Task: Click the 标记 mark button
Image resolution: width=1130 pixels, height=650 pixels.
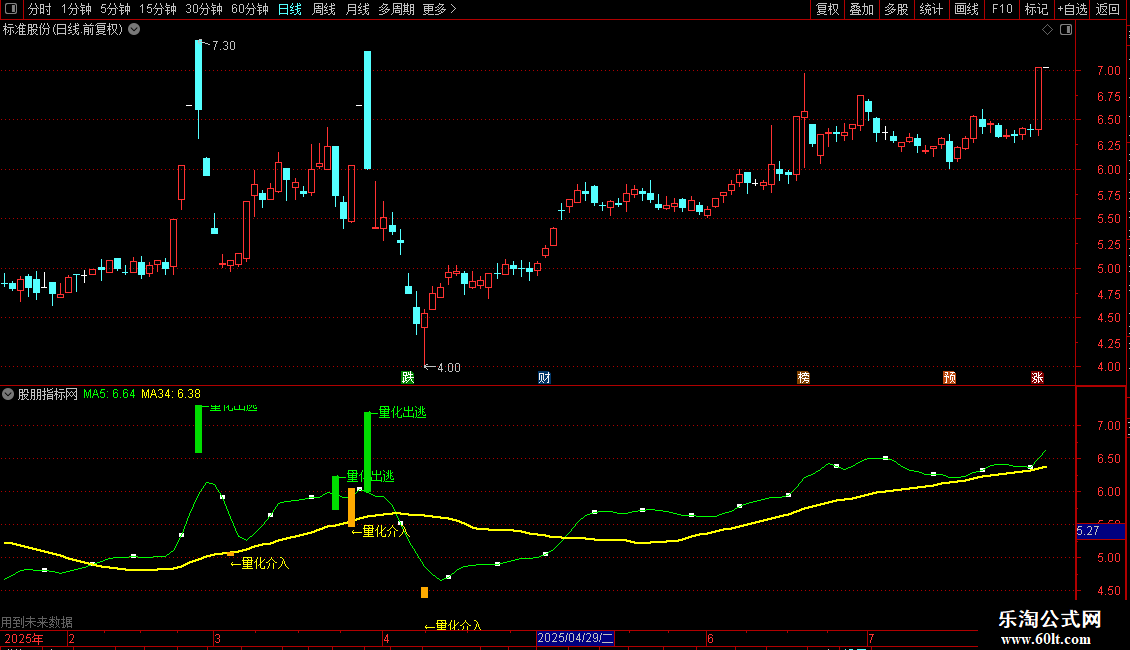Action: point(1036,9)
